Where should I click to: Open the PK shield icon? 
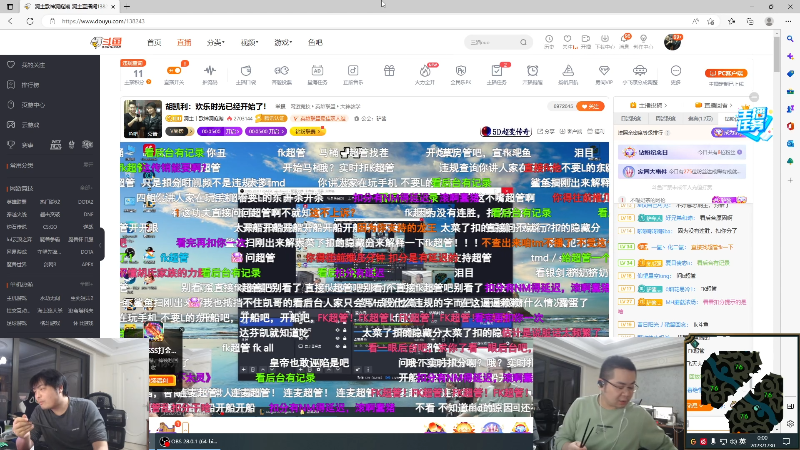[x=461, y=70]
